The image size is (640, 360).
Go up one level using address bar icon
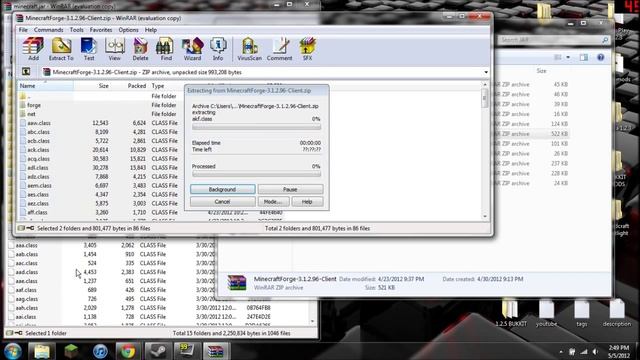(x=26, y=72)
